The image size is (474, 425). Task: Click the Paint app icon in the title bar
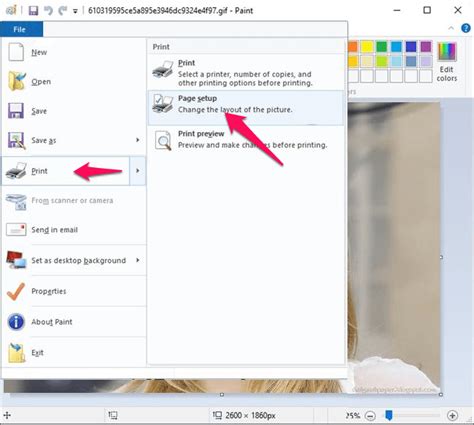[x=11, y=10]
